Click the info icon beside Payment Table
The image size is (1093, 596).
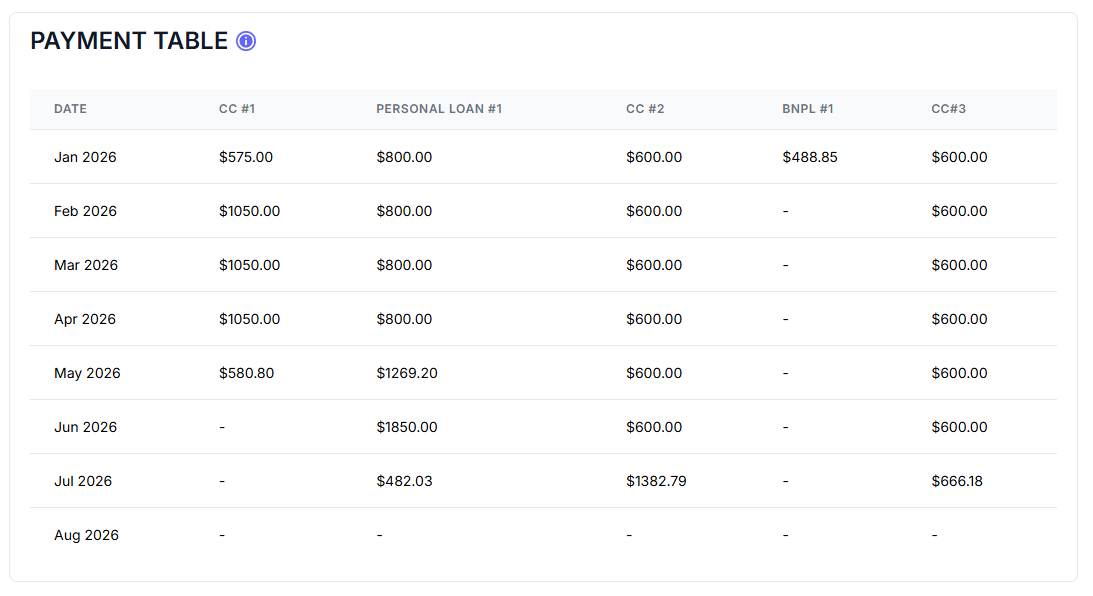point(246,41)
